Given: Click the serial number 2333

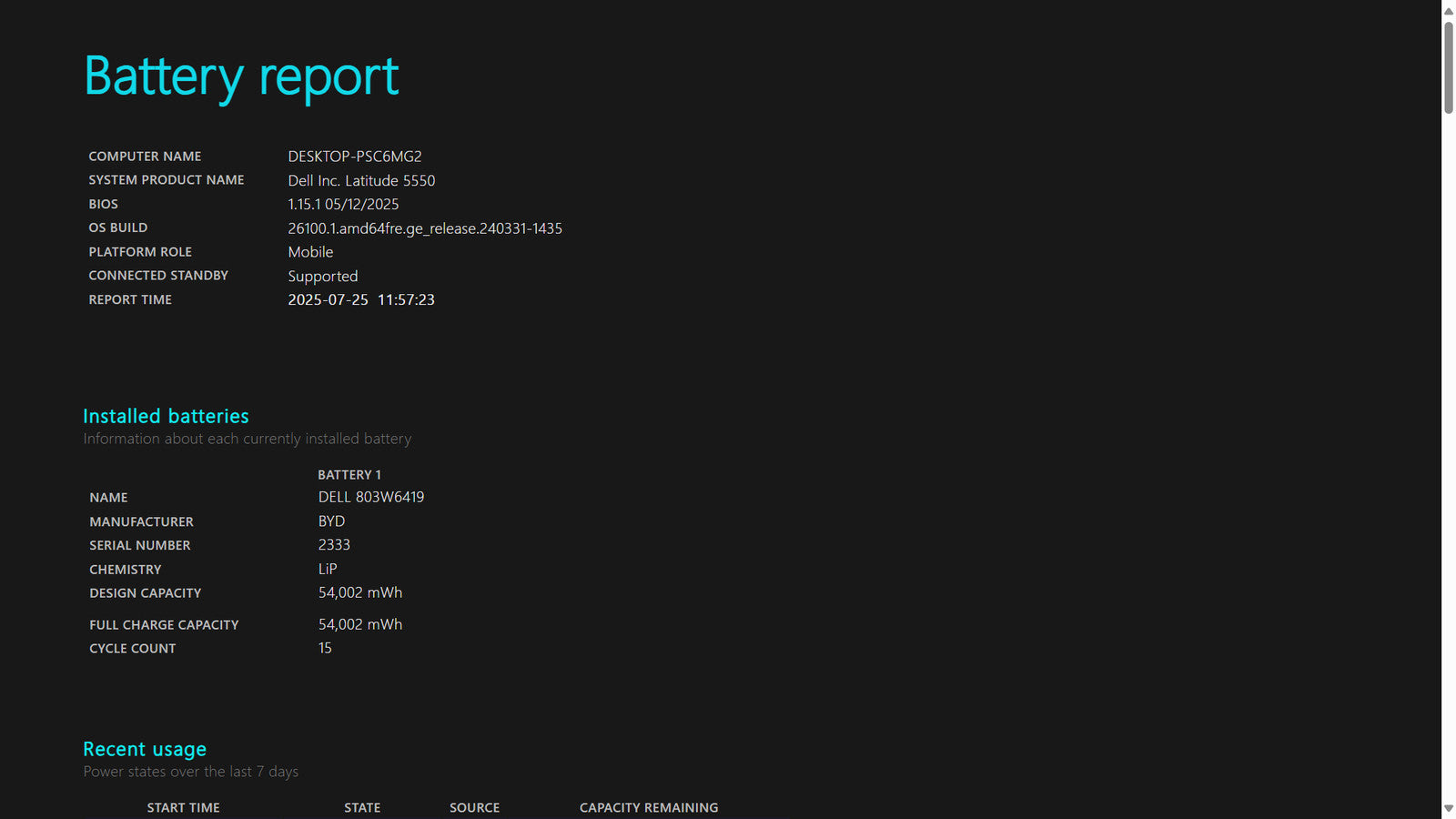Looking at the screenshot, I should pos(334,545).
